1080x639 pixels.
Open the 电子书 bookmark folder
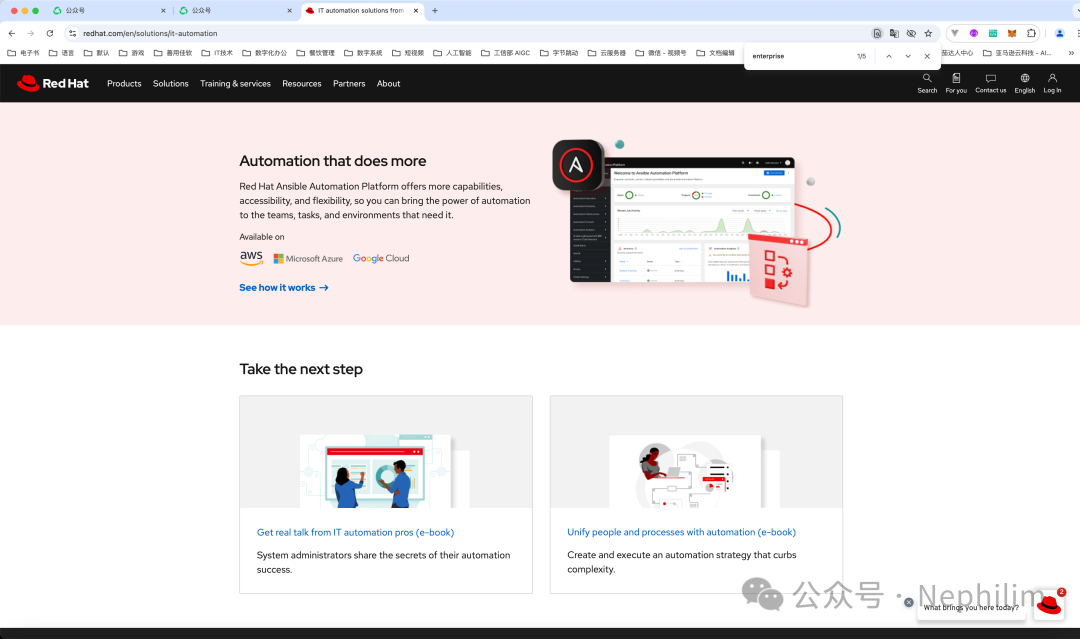(x=23, y=53)
